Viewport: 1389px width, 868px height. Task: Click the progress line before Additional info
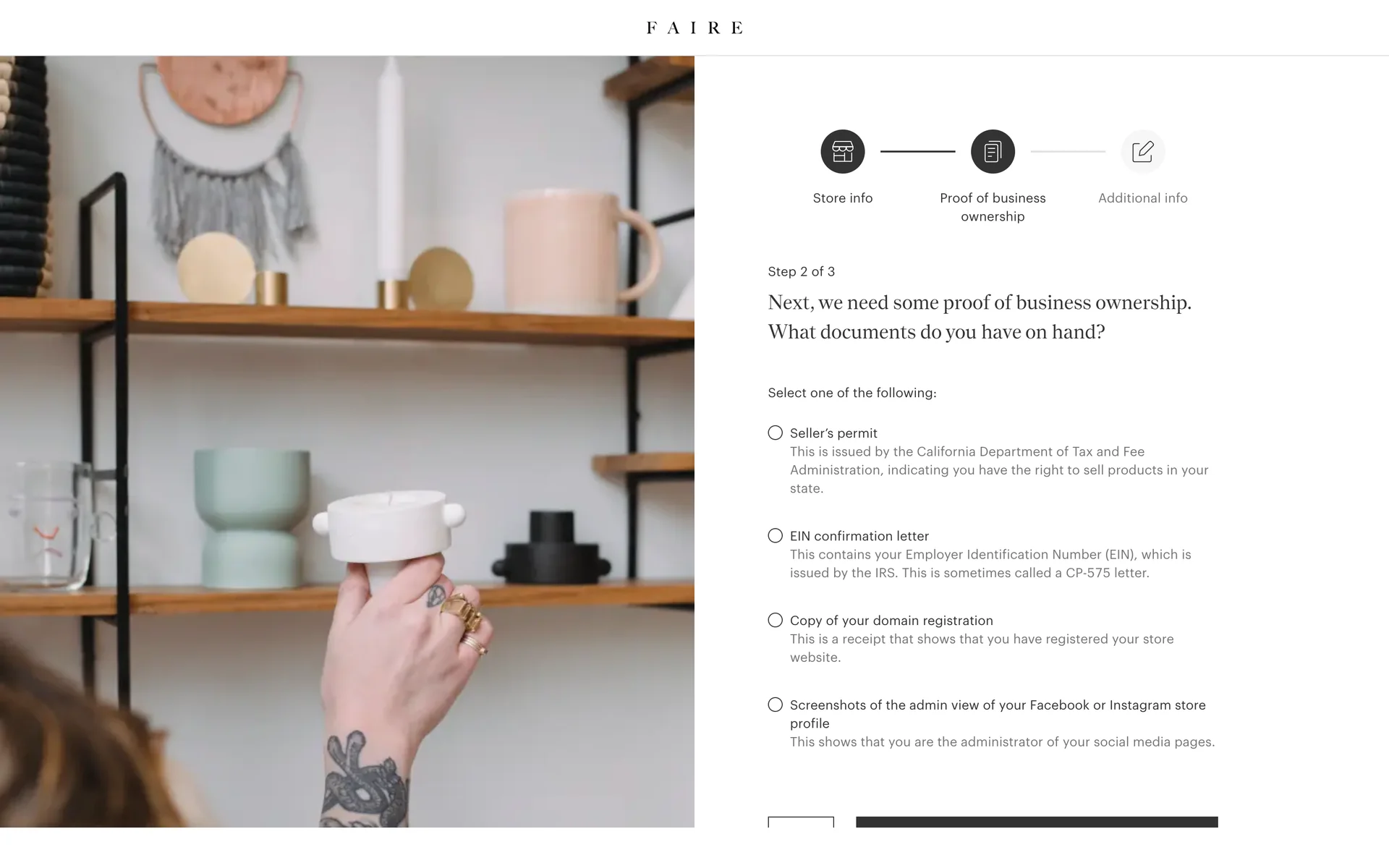pyautogui.click(x=1068, y=151)
